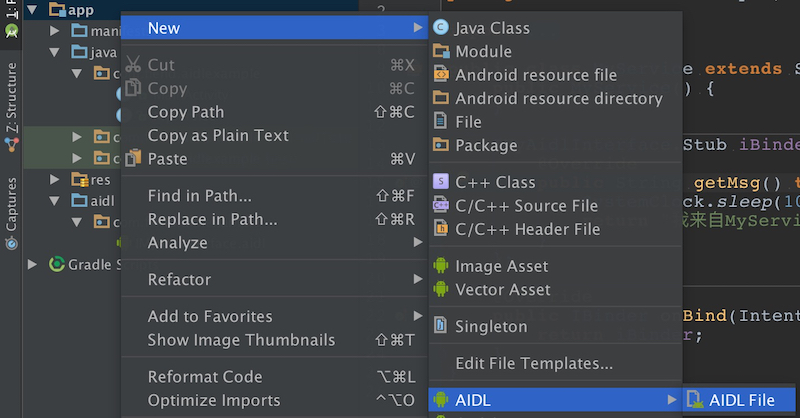
Task: Click the AIDL android icon
Action: click(441, 400)
